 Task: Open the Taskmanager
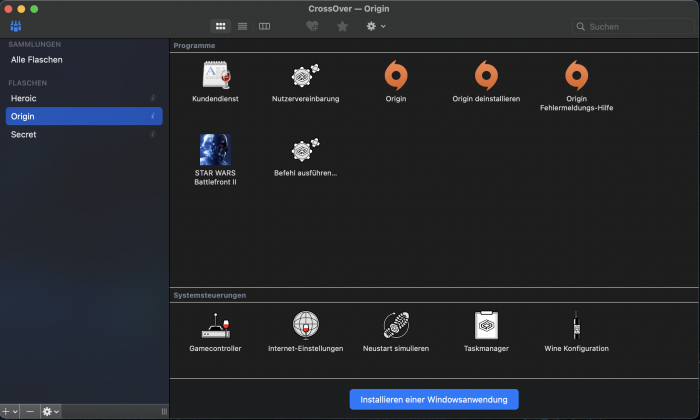pos(486,325)
